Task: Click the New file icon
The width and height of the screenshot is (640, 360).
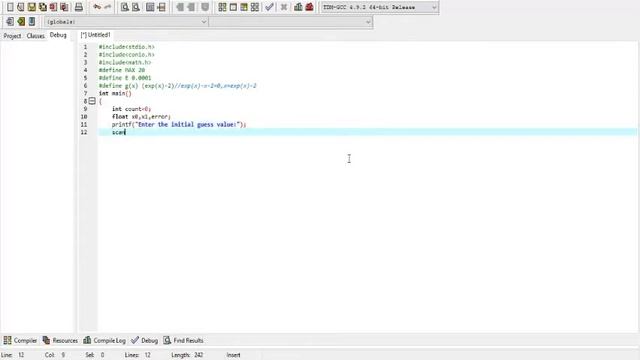Action: point(10,7)
